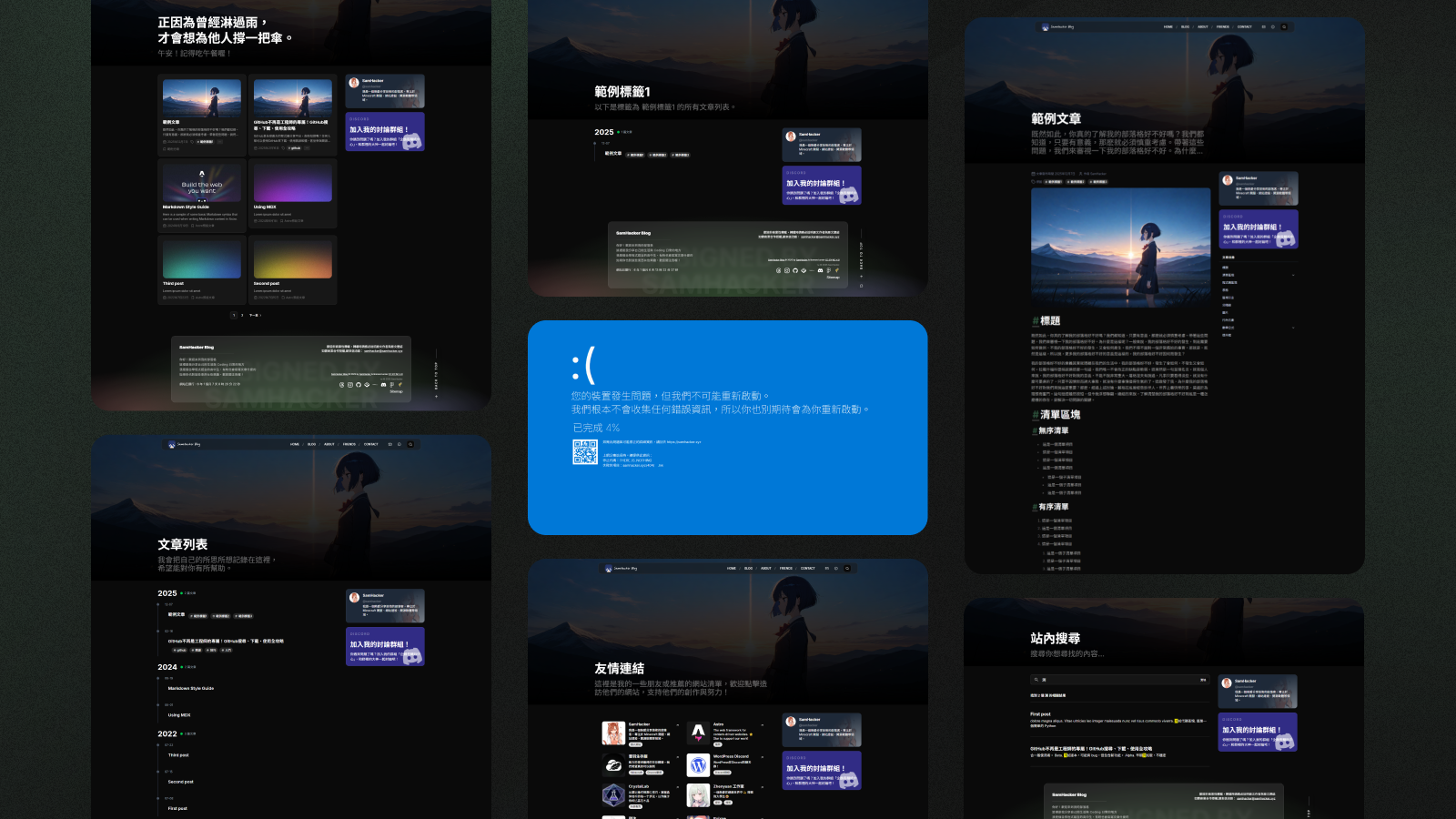Viewport: 1456px width, 819px height.
Task: Open Discord invite card on 文章列表 page
Action: (385, 646)
